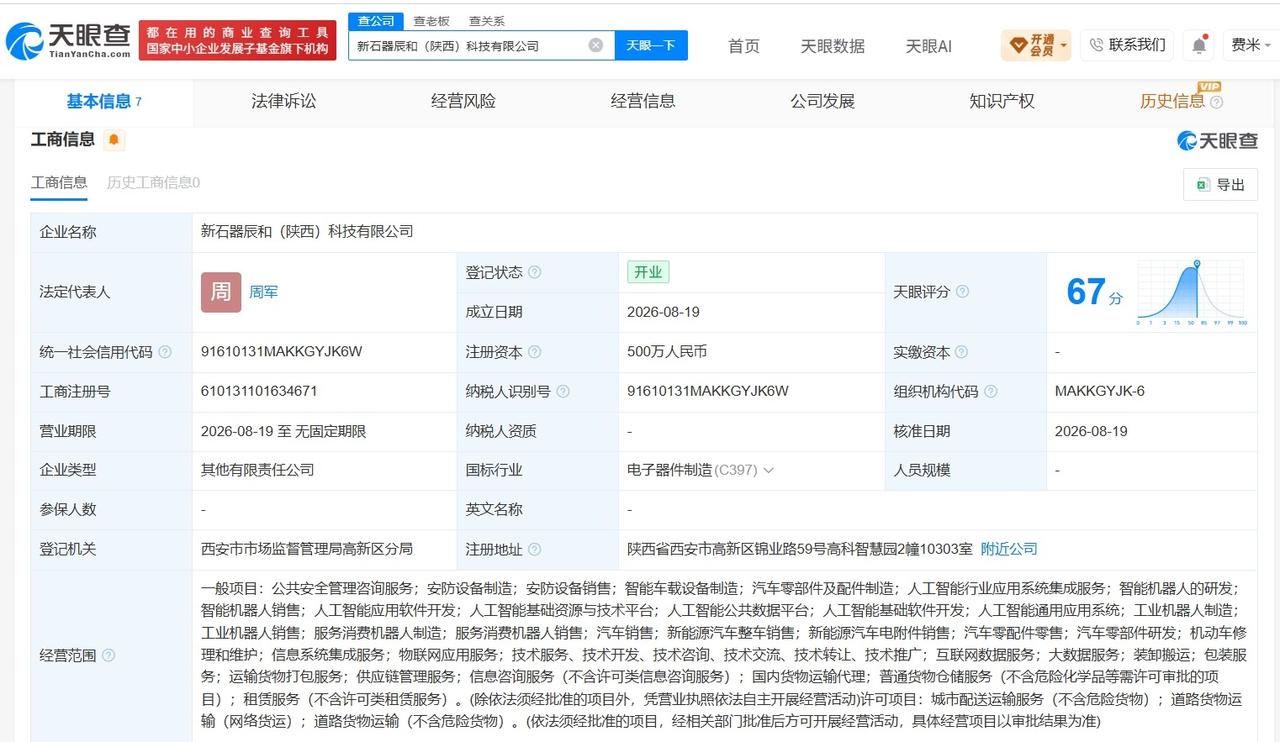Click the TianYanCha logo at top left
This screenshot has width=1280, height=742.
68,41
